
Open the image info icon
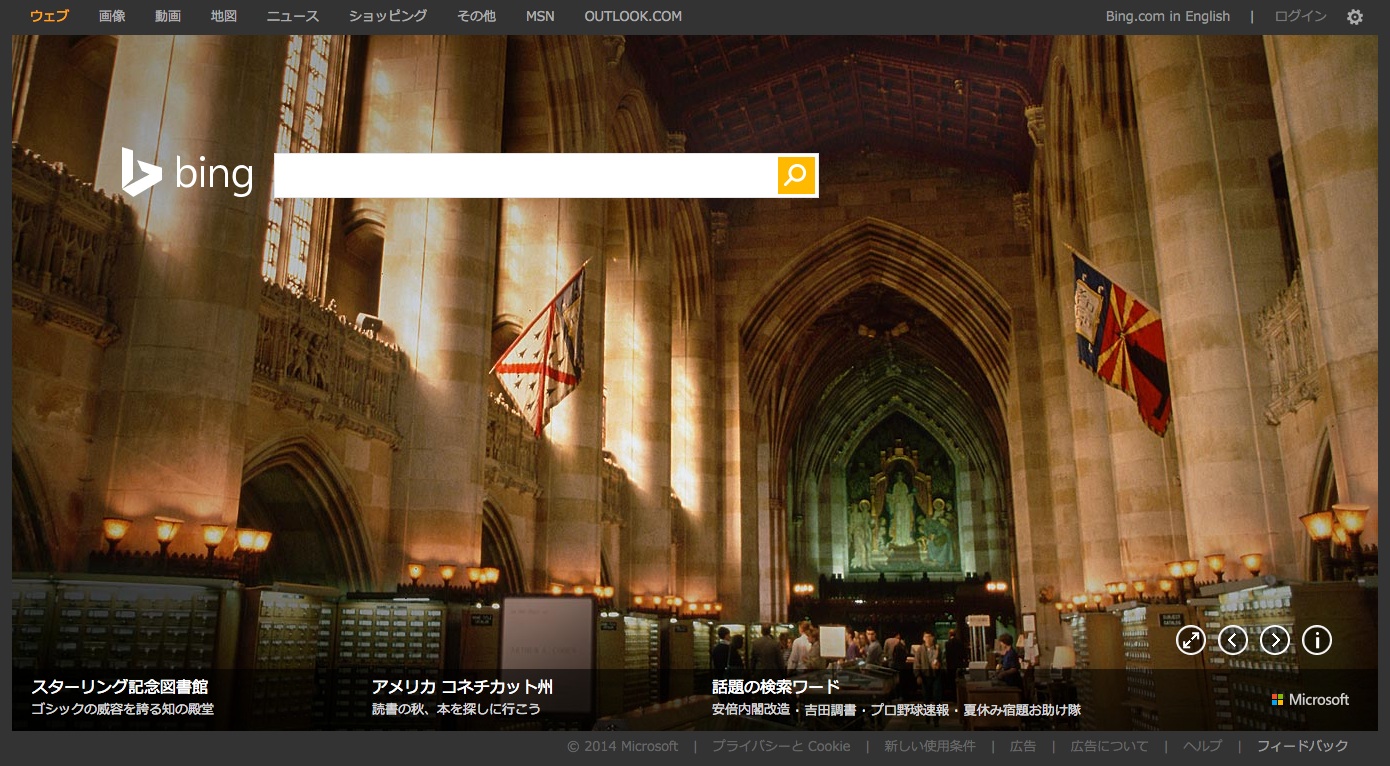(1317, 640)
